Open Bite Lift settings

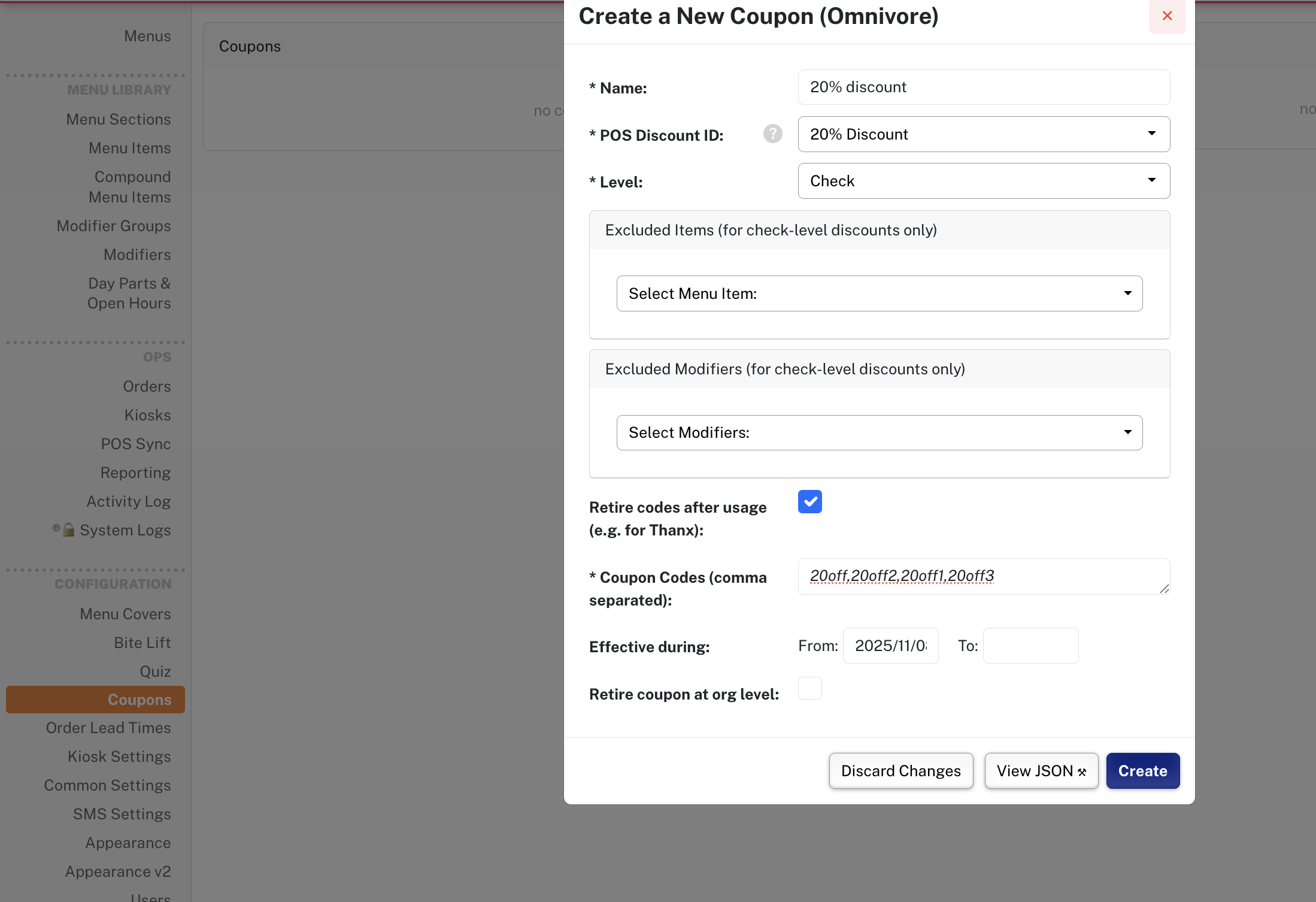[x=142, y=643]
